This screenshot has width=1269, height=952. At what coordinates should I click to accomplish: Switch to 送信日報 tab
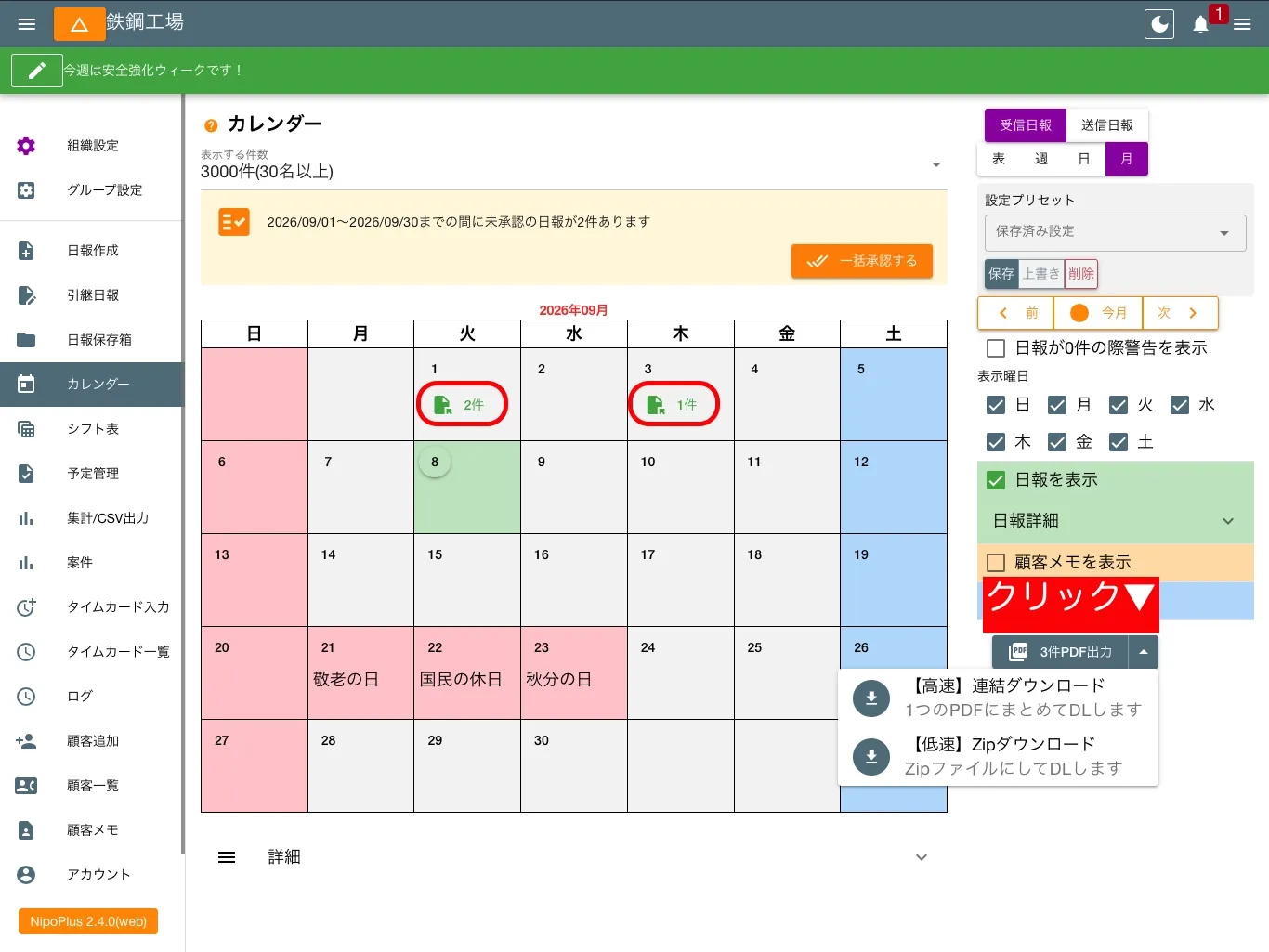[x=1107, y=125]
